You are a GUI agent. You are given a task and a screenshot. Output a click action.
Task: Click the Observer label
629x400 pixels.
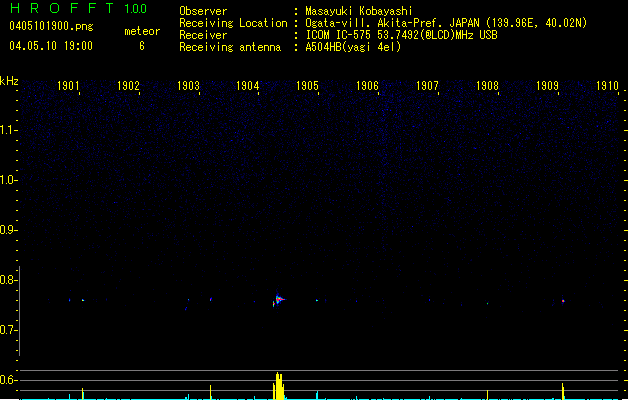[203, 11]
